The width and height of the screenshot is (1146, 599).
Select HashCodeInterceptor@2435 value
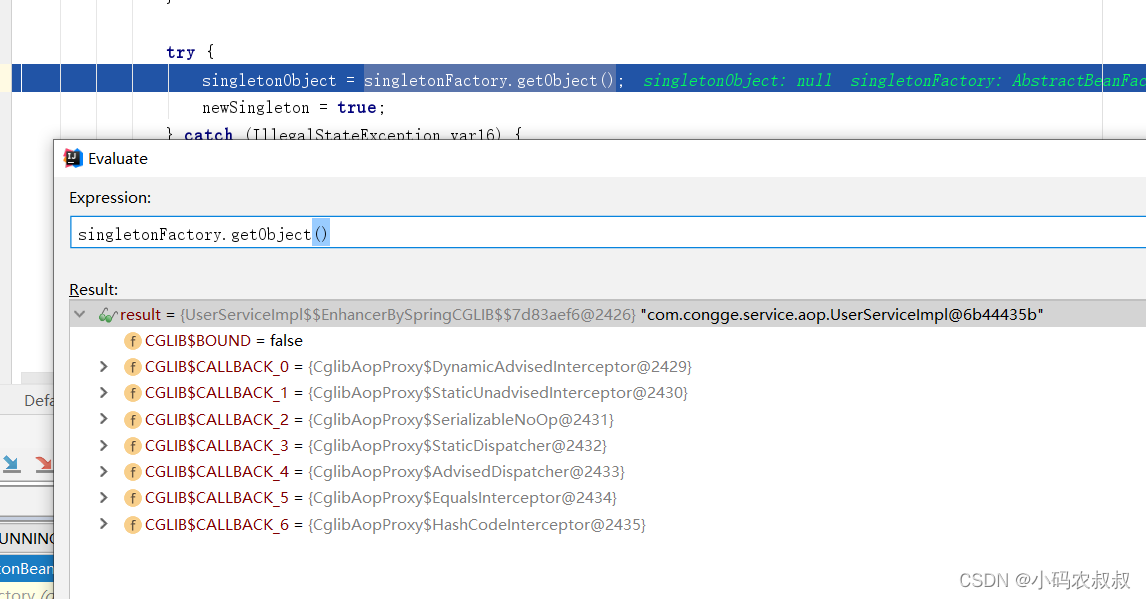[x=477, y=524]
